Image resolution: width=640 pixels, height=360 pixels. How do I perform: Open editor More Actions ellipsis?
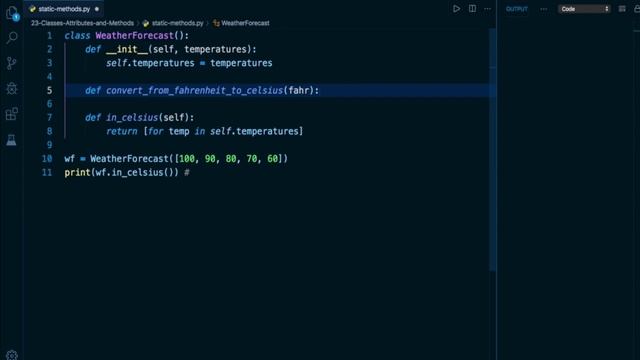pos(488,9)
